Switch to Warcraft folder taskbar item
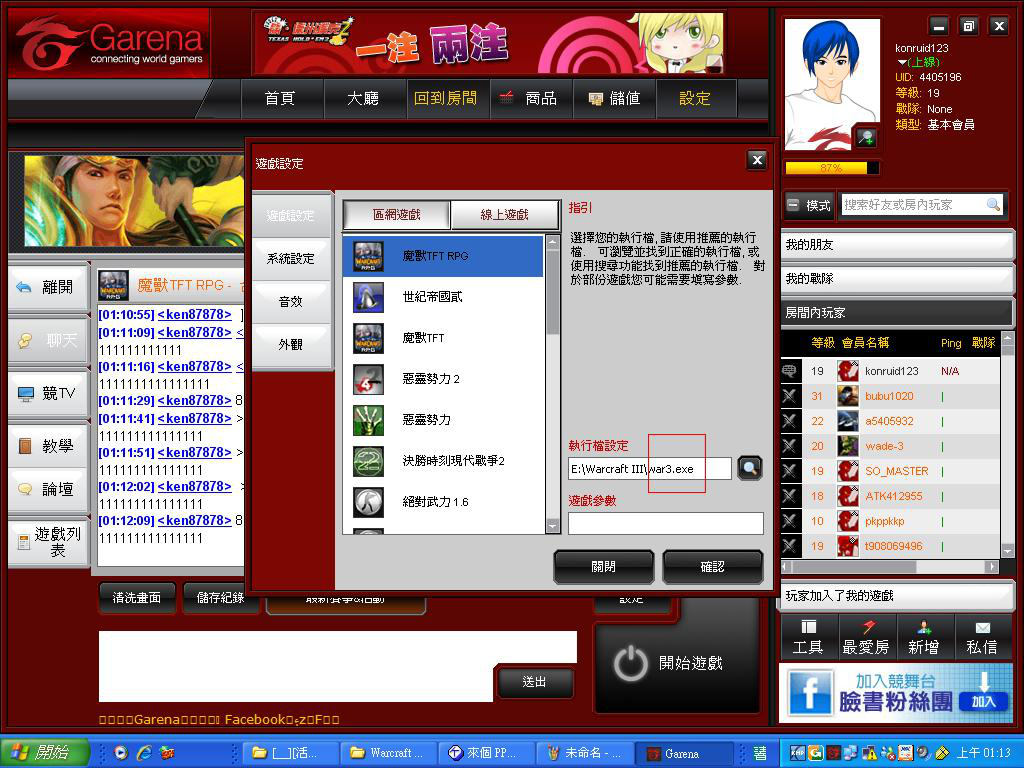Image resolution: width=1024 pixels, height=768 pixels. coord(388,753)
